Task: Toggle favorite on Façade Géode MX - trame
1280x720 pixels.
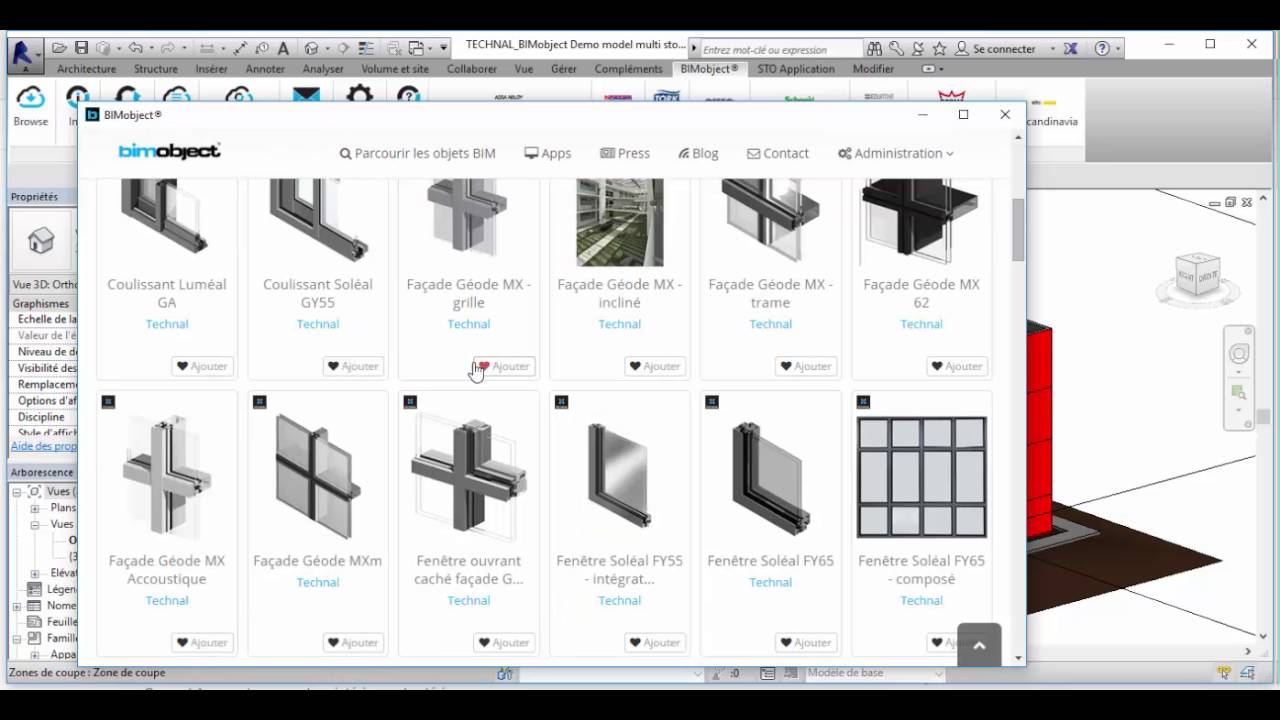Action: click(806, 366)
